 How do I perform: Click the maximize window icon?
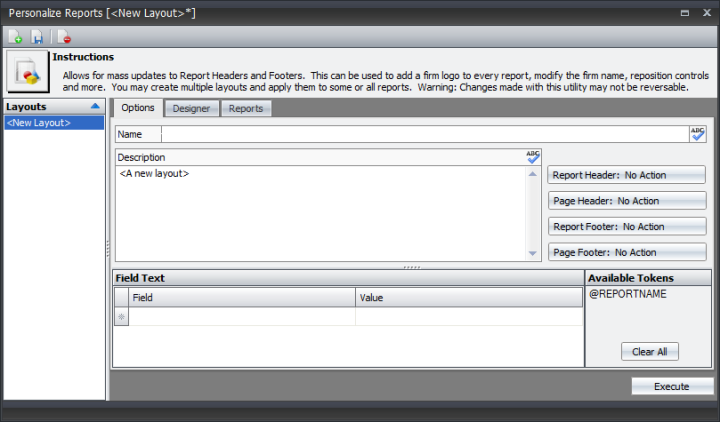[x=684, y=13]
